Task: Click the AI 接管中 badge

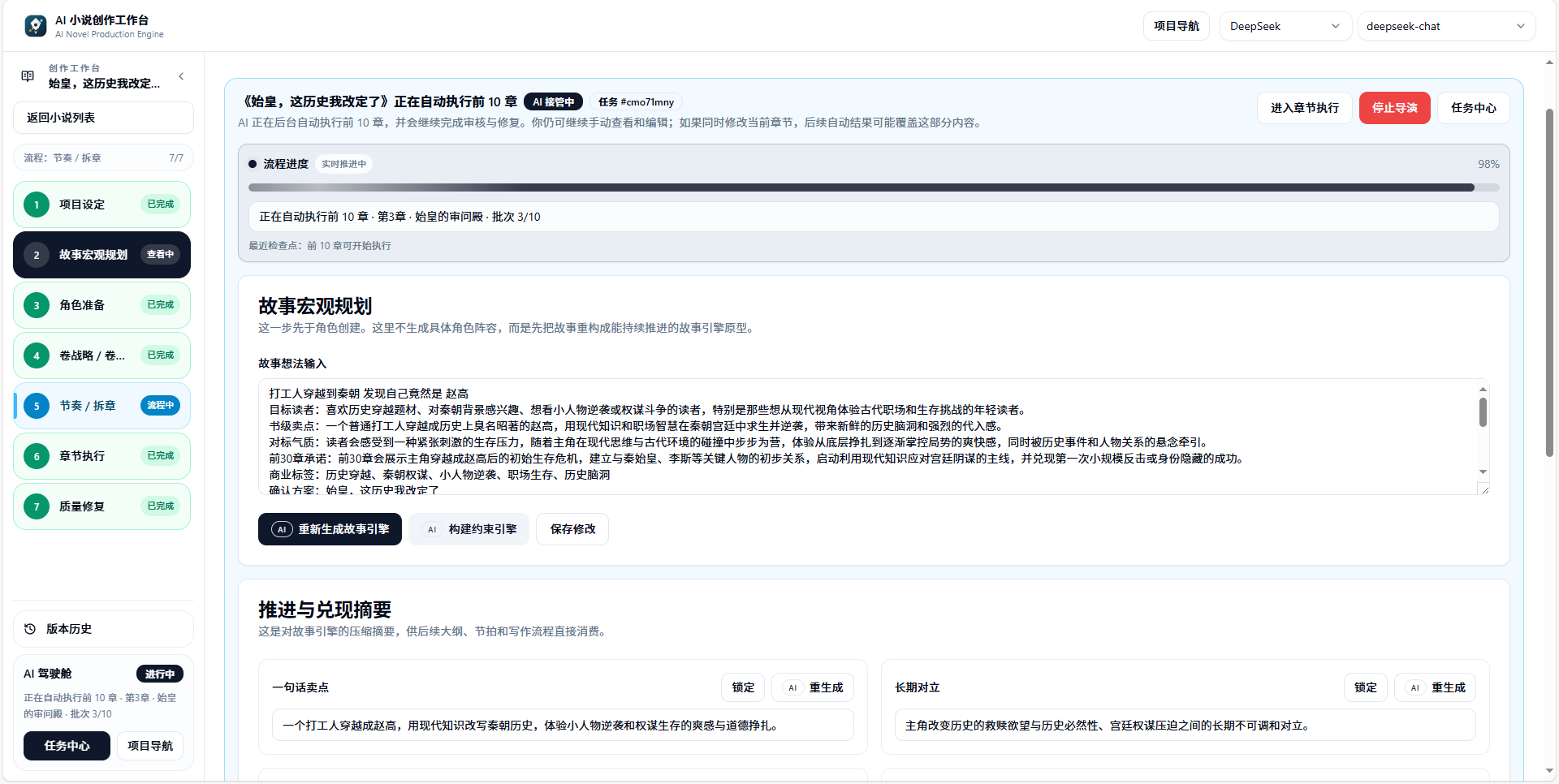Action: click(x=553, y=101)
